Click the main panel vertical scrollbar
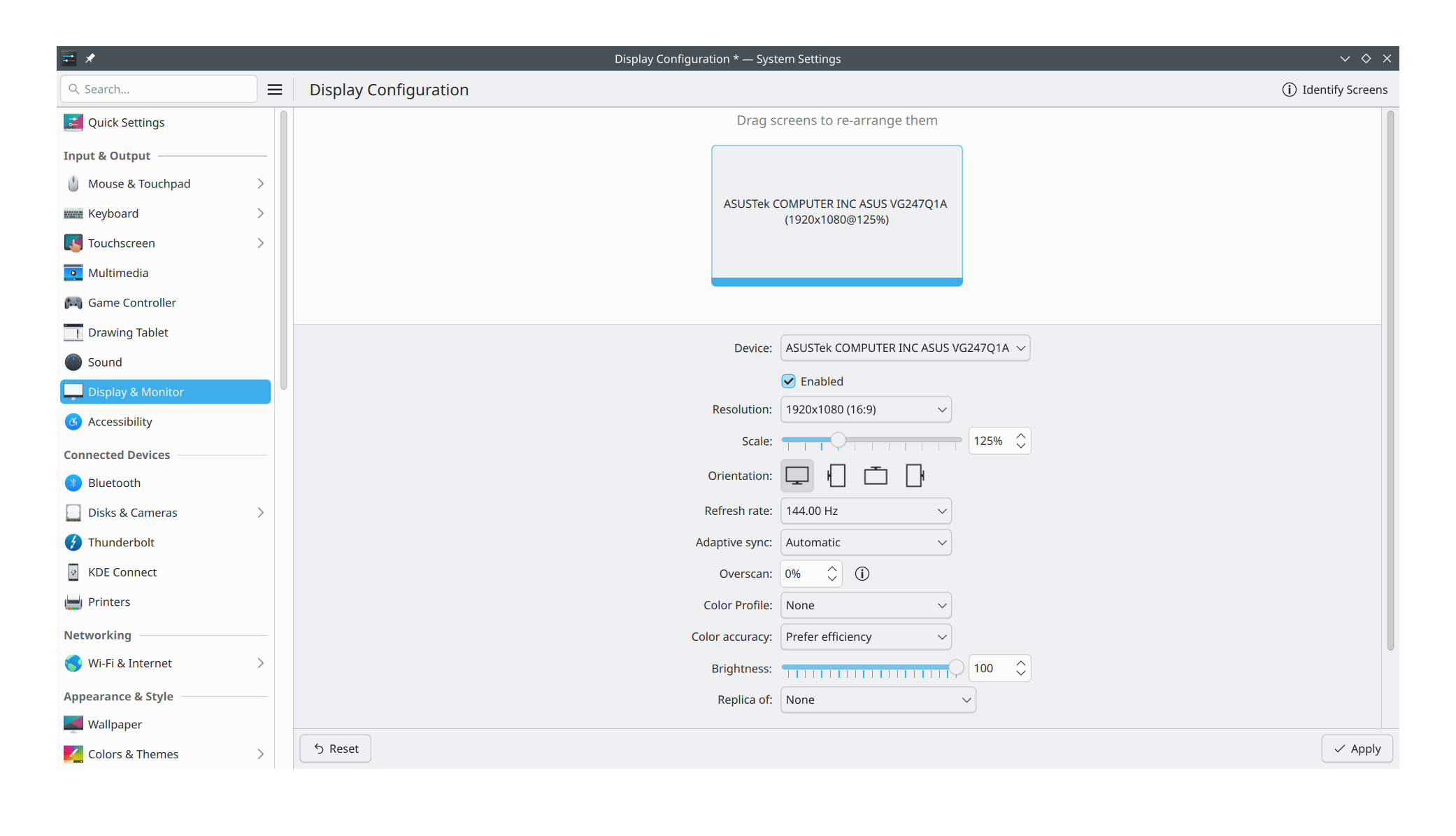1456x836 pixels. (1390, 381)
